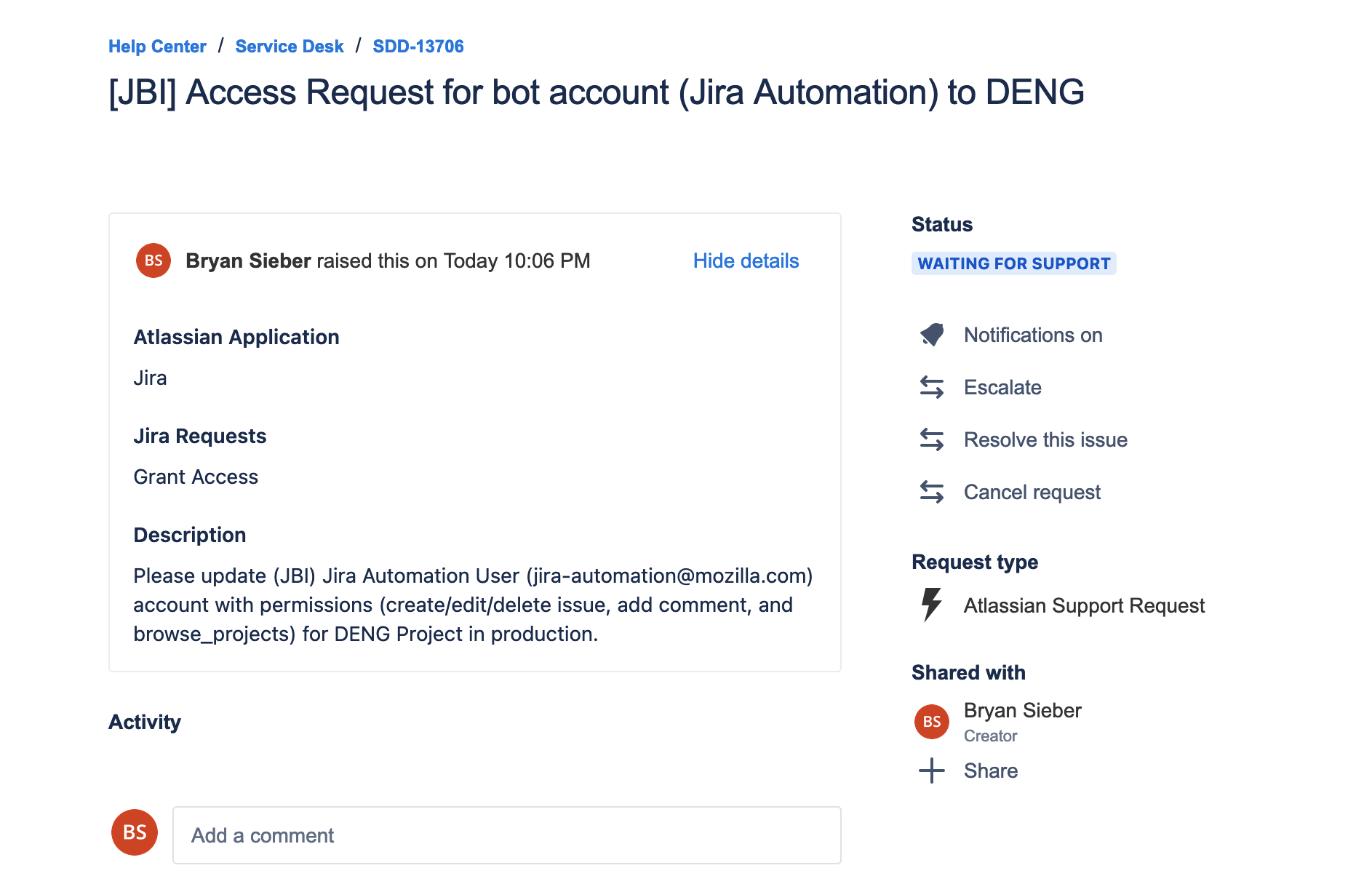Viewport: 1372px width, 876px height.
Task: Click the Grant Access value
Action: [196, 477]
